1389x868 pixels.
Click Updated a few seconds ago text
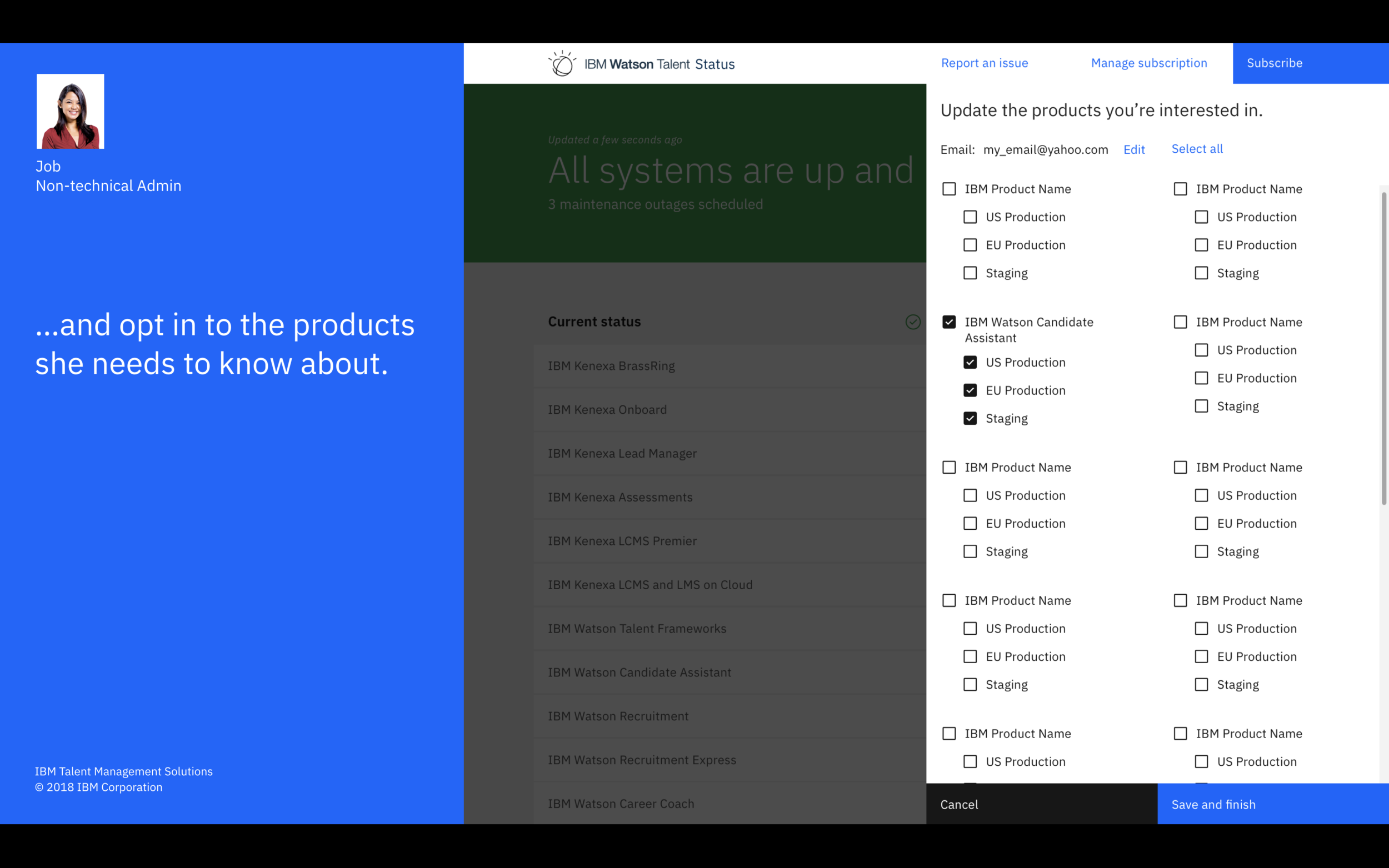[x=615, y=139]
